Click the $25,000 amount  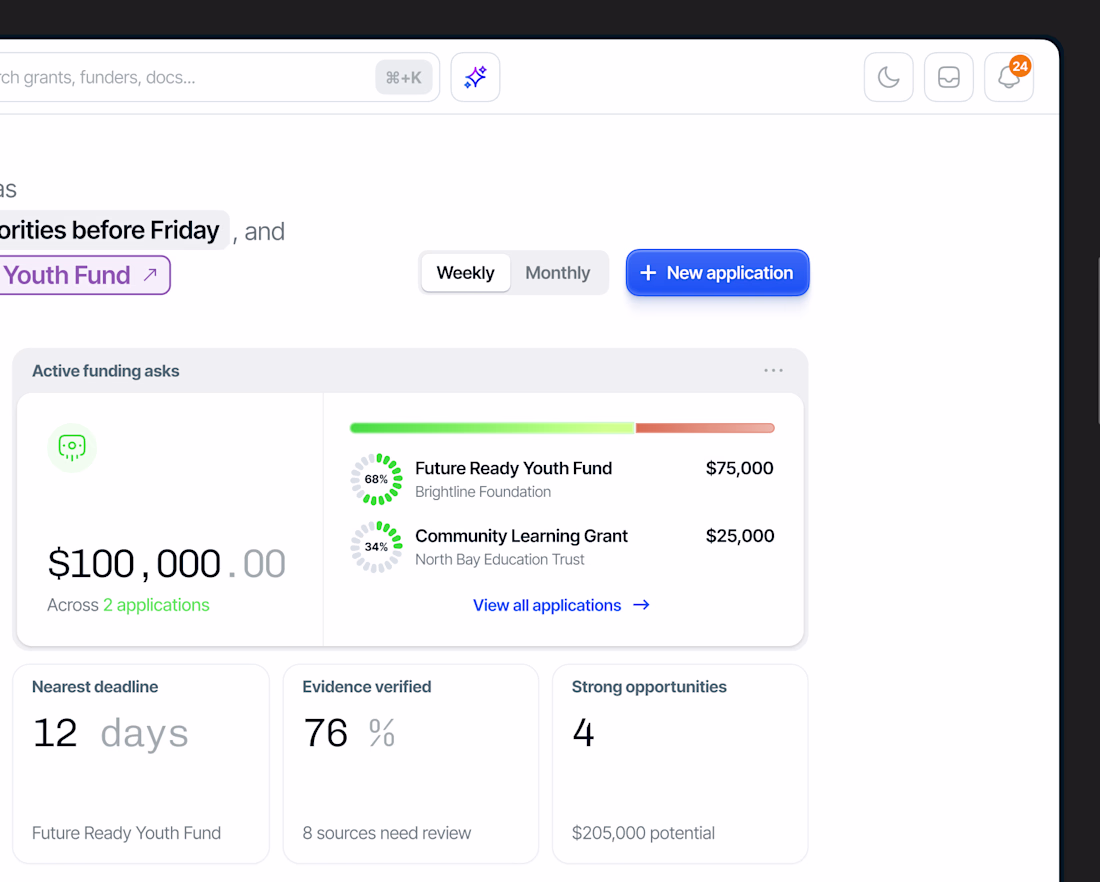tap(739, 536)
